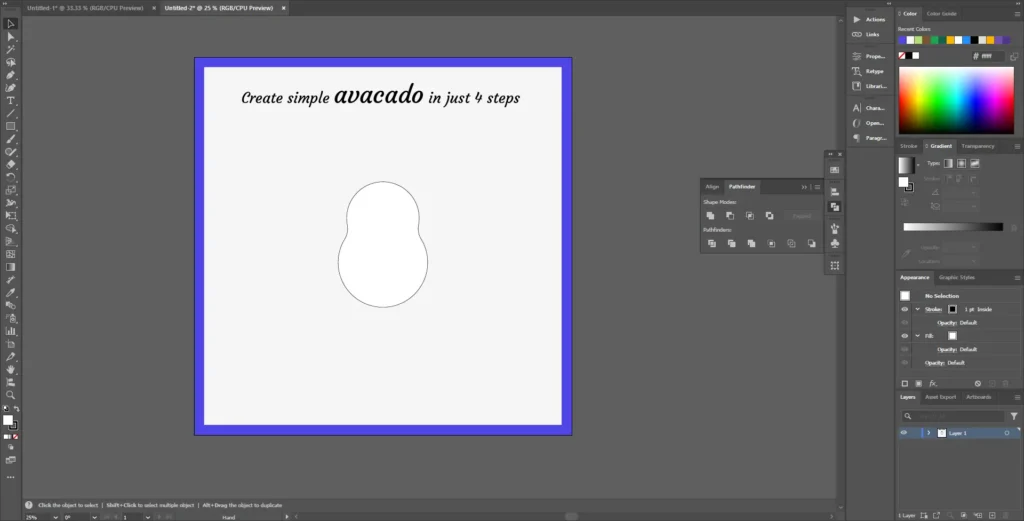
Task: Select the Pen tool
Action: click(10, 75)
